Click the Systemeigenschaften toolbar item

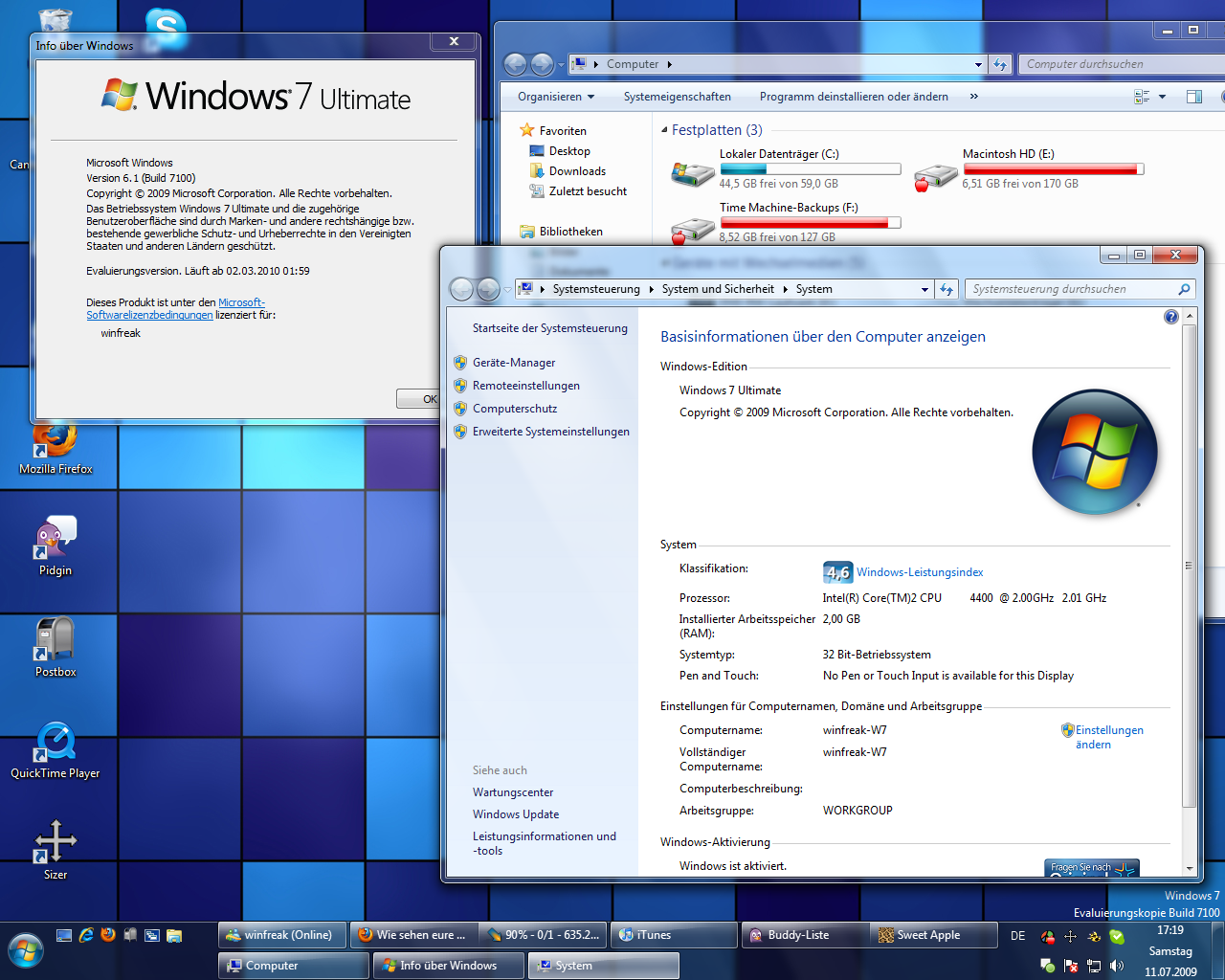677,97
